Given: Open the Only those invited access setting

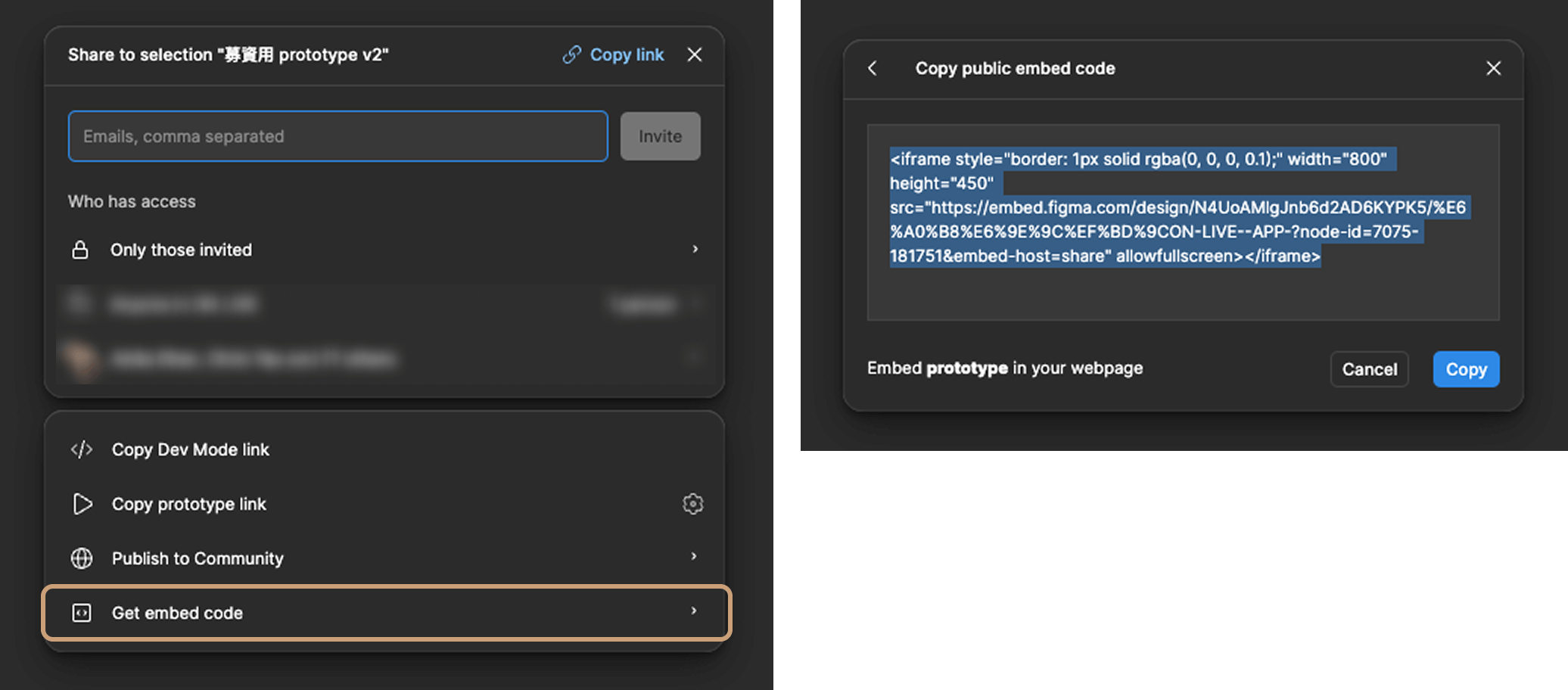Looking at the screenshot, I should pos(384,250).
